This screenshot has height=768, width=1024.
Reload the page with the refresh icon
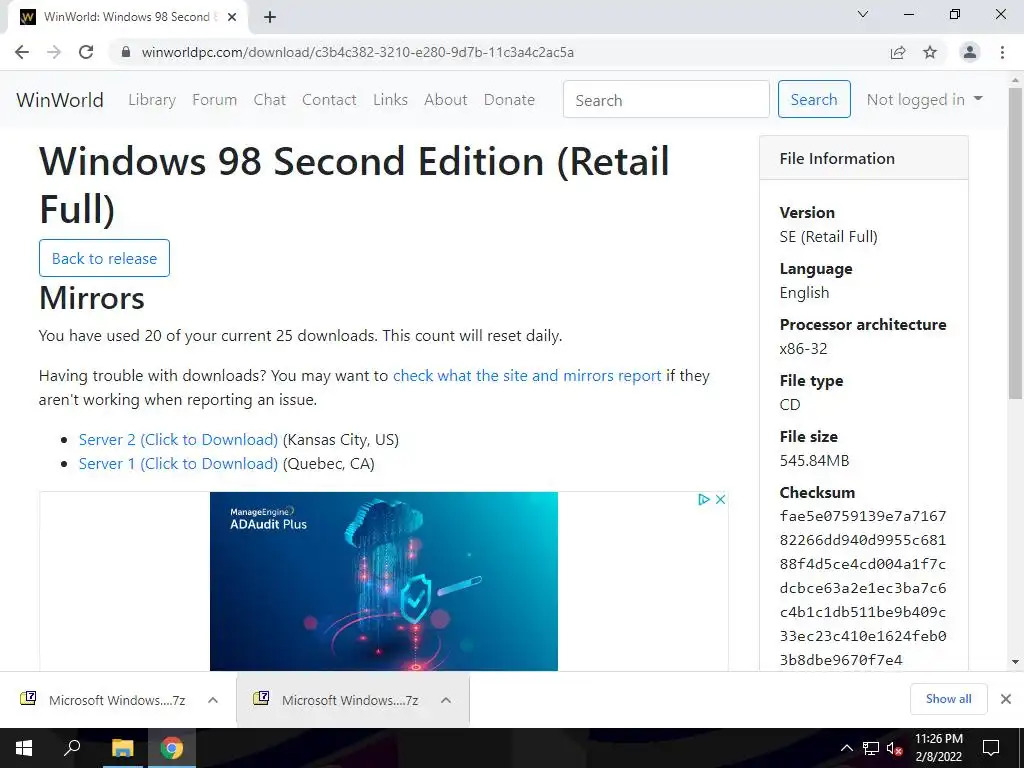[x=86, y=52]
